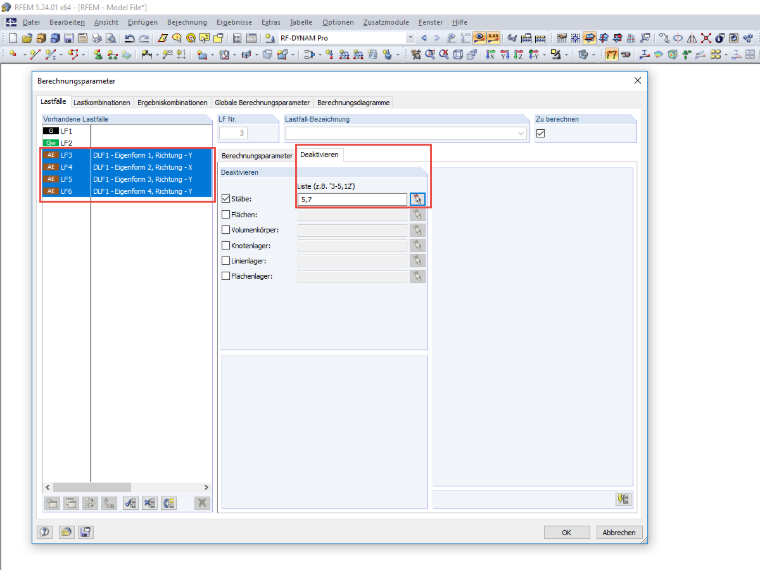The image size is (760, 570).
Task: Click the select-all load cases icon
Action: pos(130,503)
